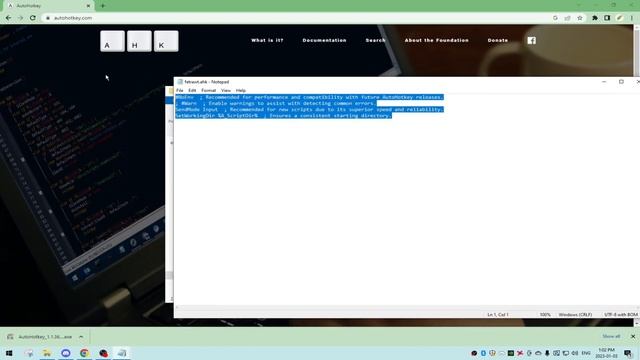The width and height of the screenshot is (640, 360).
Task: Open the Windows Start menu
Action: coord(9,353)
